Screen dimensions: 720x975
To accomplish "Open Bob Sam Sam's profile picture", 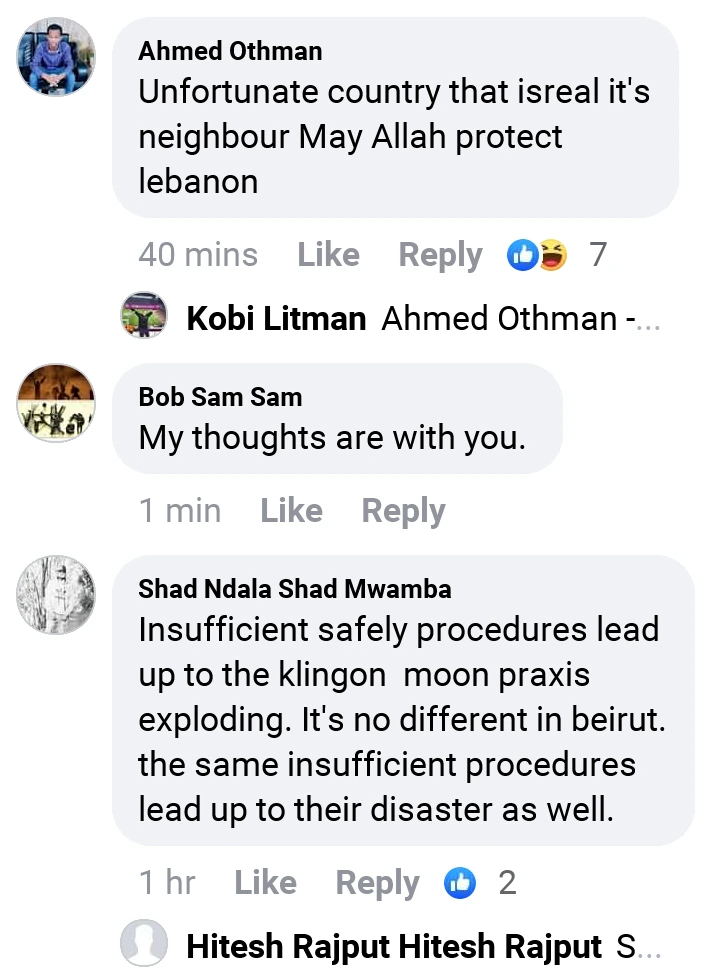I will tap(56, 403).
